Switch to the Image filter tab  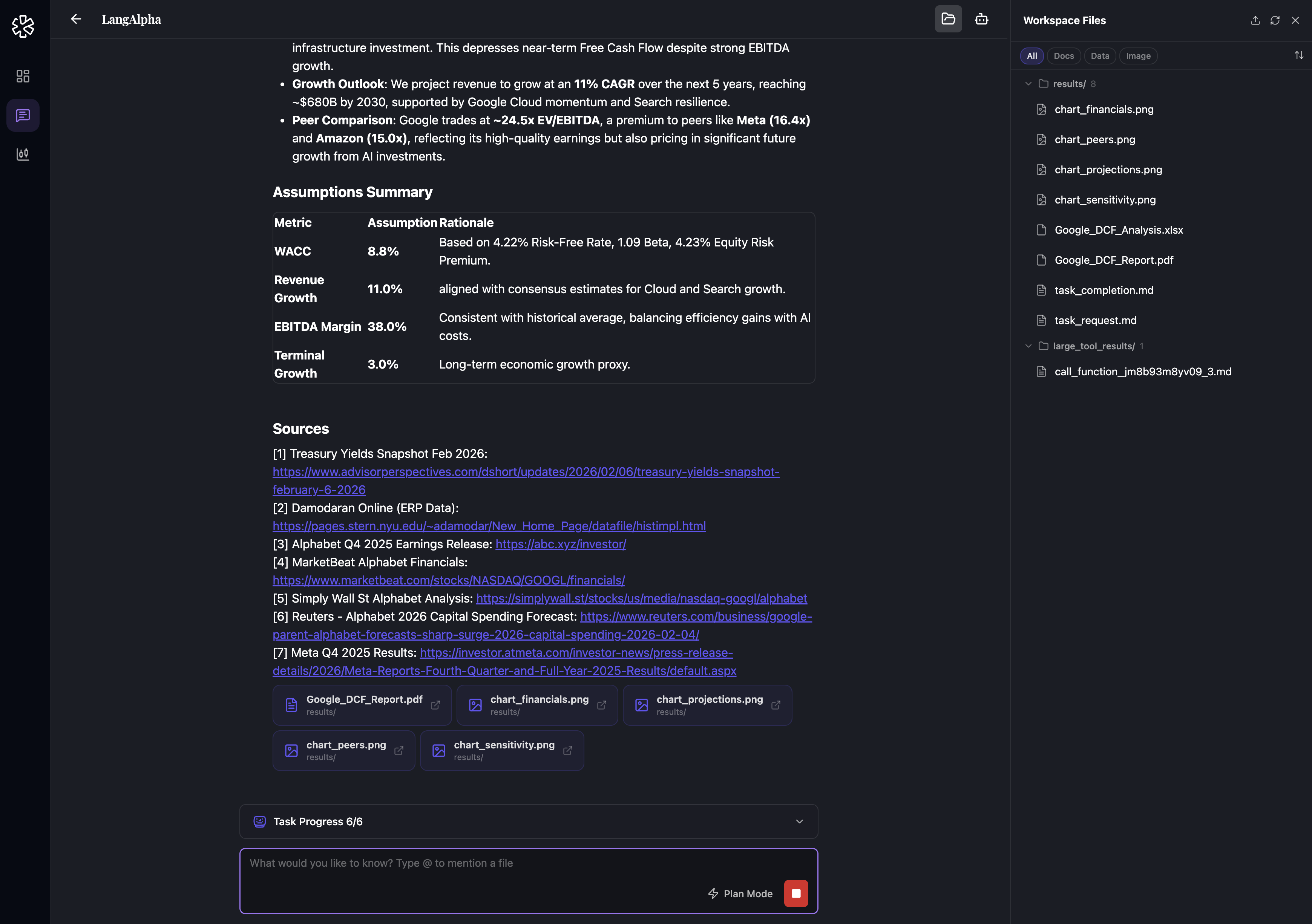(x=1138, y=56)
